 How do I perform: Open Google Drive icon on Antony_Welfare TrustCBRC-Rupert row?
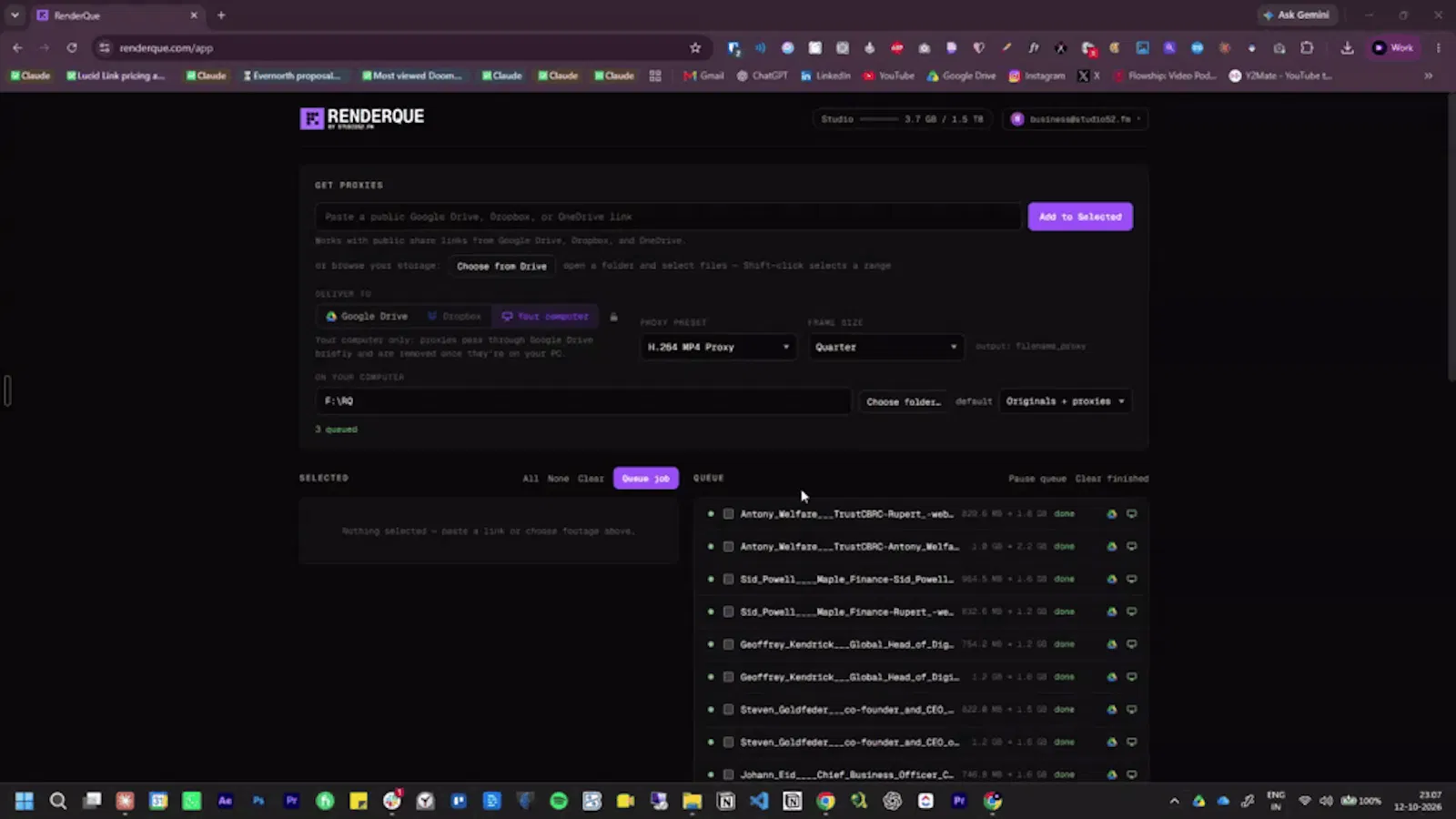[x=1111, y=514]
